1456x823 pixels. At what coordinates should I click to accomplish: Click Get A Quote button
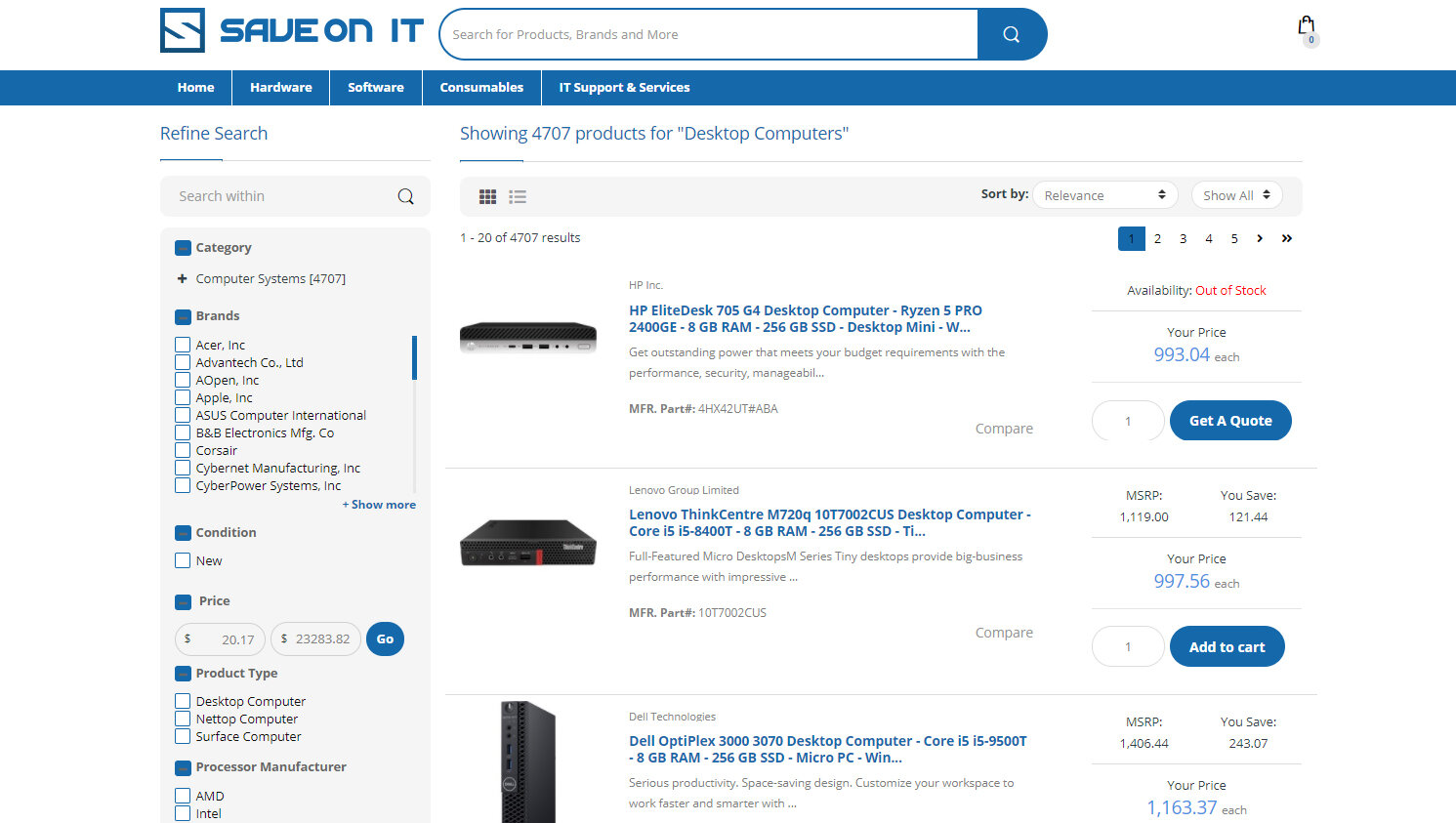[x=1230, y=421]
